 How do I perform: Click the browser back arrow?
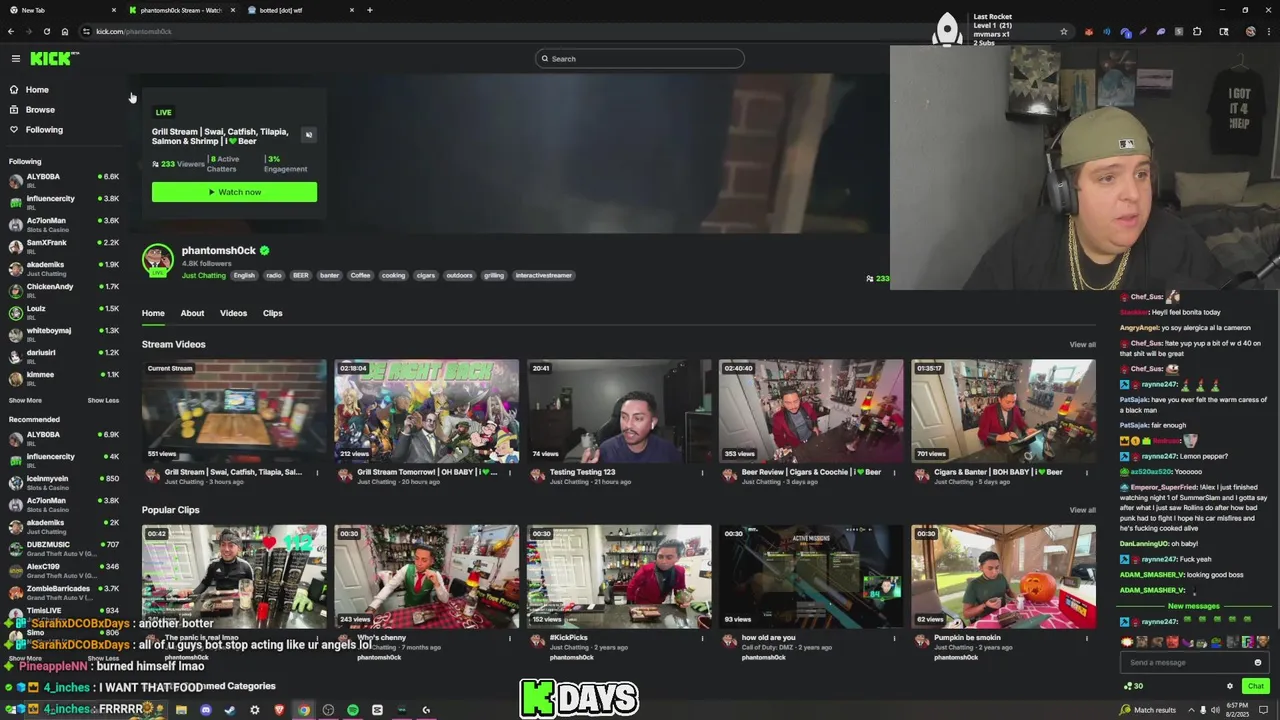tap(11, 32)
